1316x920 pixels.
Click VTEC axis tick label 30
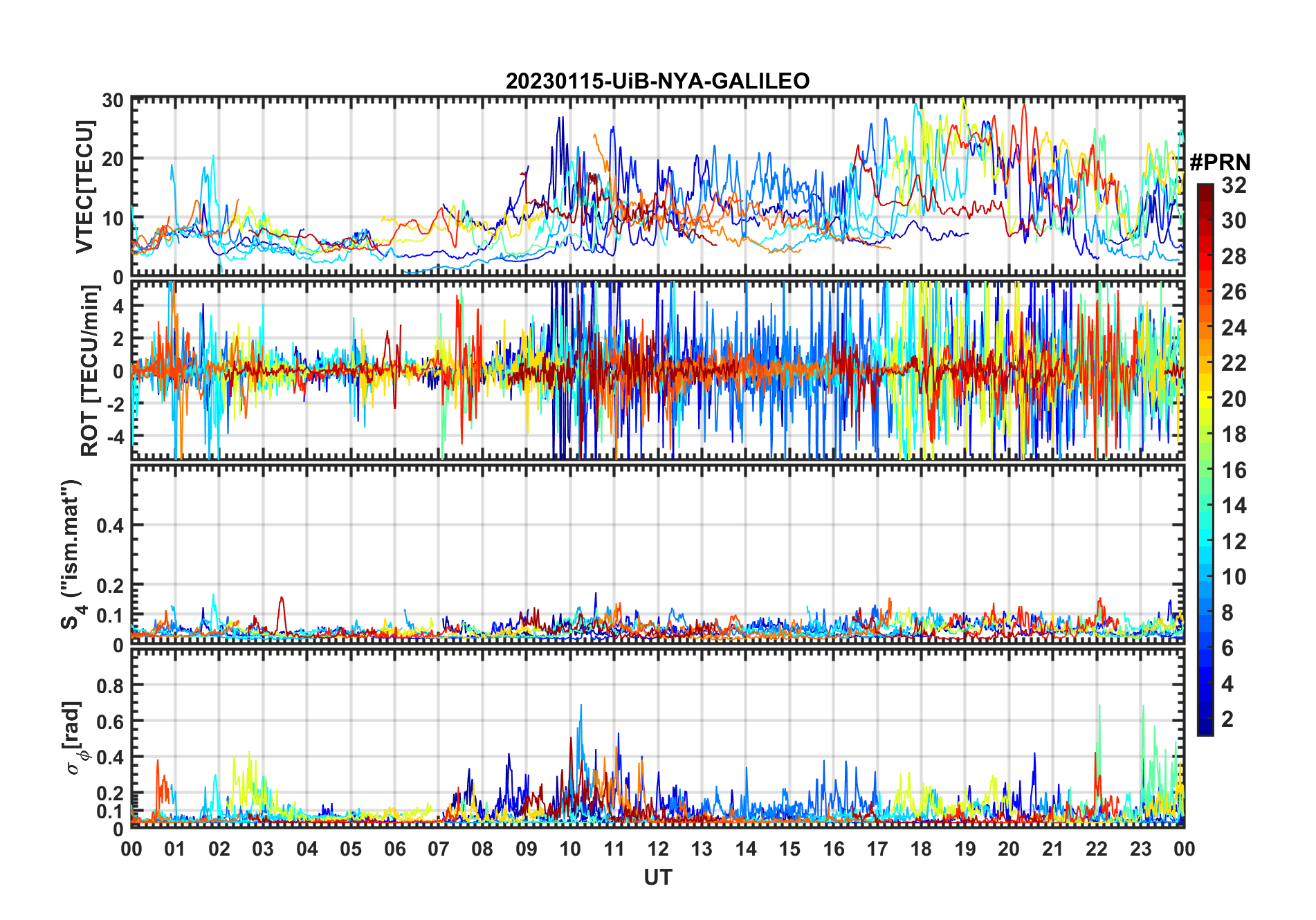coord(113,100)
